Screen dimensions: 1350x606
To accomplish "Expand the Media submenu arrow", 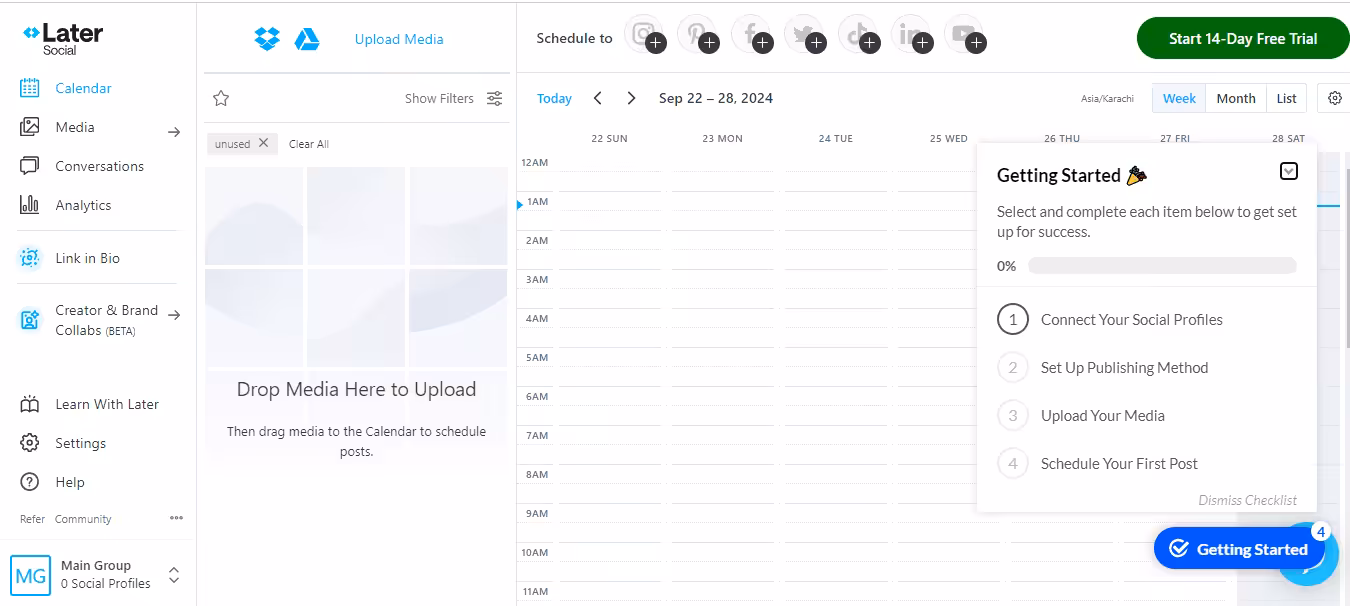I will click(x=174, y=131).
